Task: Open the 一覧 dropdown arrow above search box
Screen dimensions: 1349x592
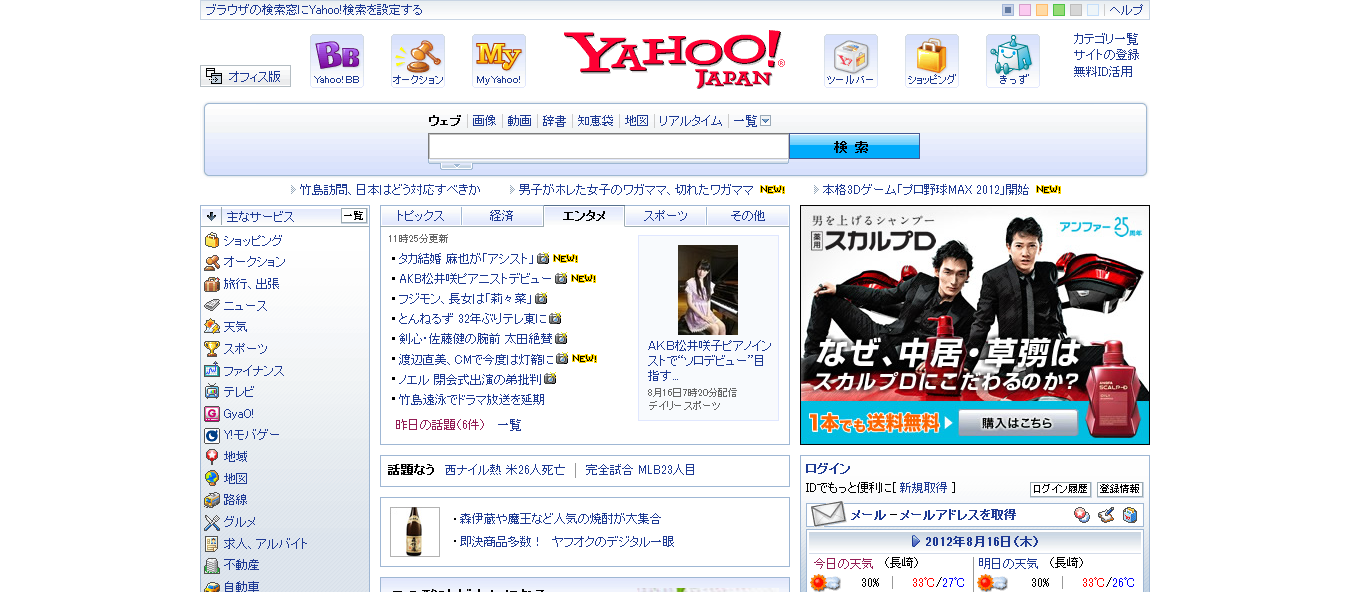Action: click(x=766, y=121)
